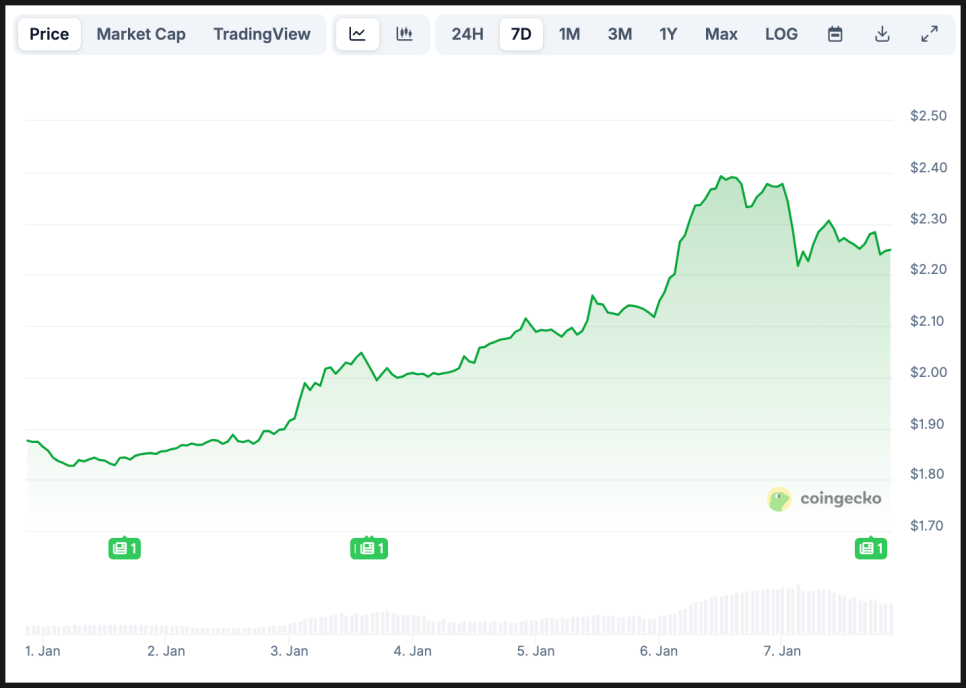966x688 pixels.
Task: Switch to the Market Cap tab
Action: point(141,34)
